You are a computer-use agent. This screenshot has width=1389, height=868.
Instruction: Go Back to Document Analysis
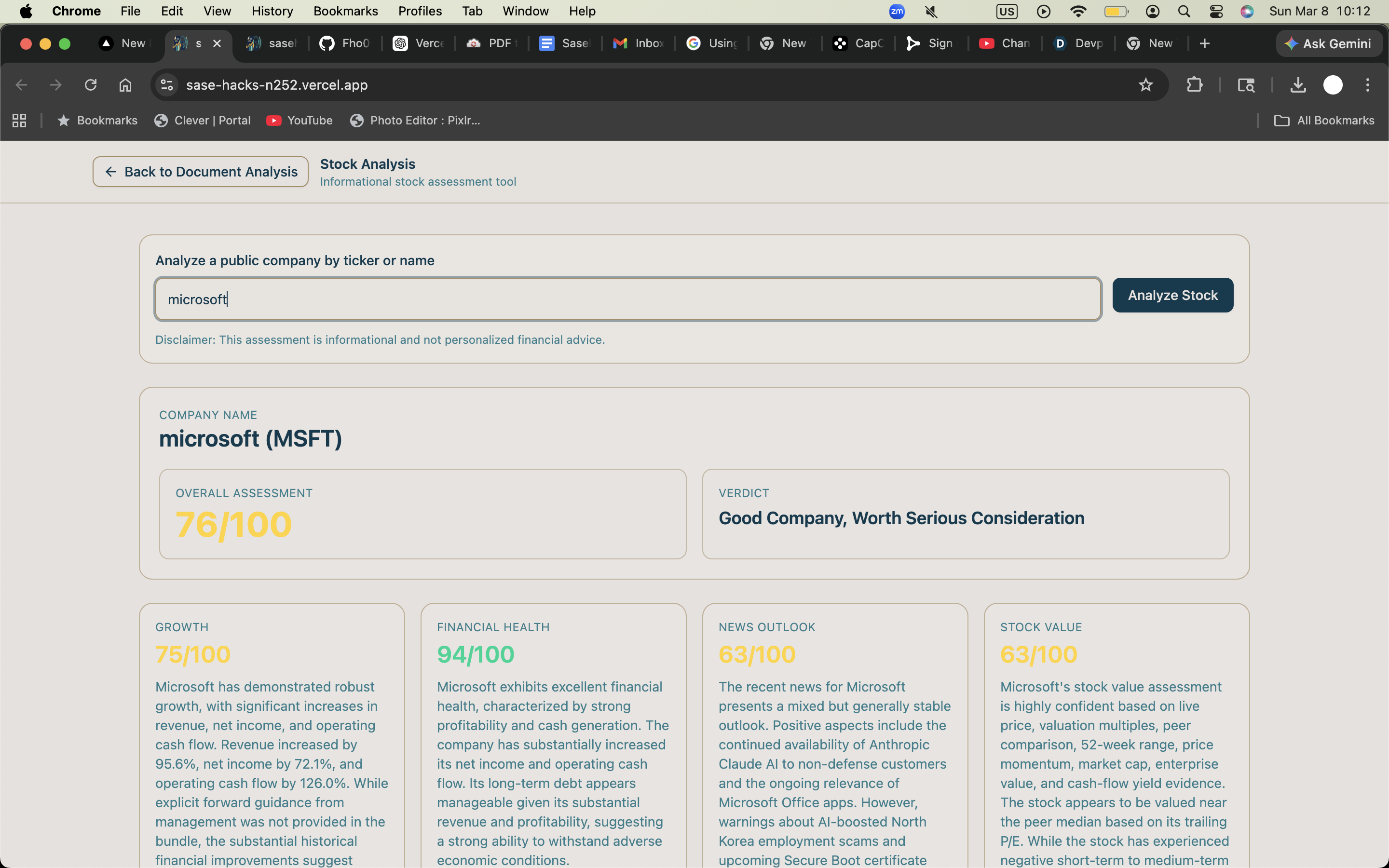coord(200,172)
